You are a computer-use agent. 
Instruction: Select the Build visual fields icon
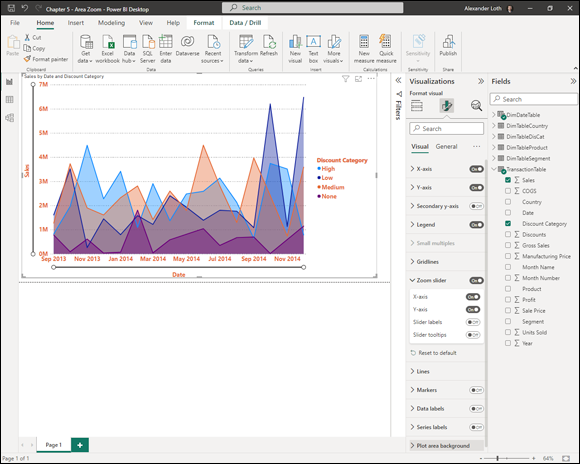pos(417,106)
